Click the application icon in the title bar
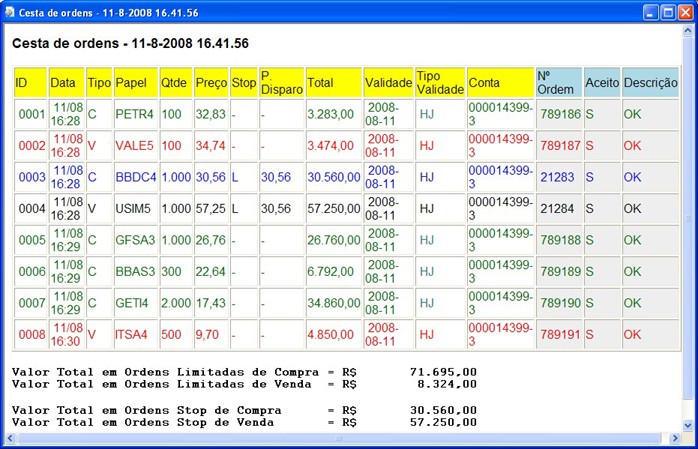This screenshot has height=449, width=698. [11, 11]
